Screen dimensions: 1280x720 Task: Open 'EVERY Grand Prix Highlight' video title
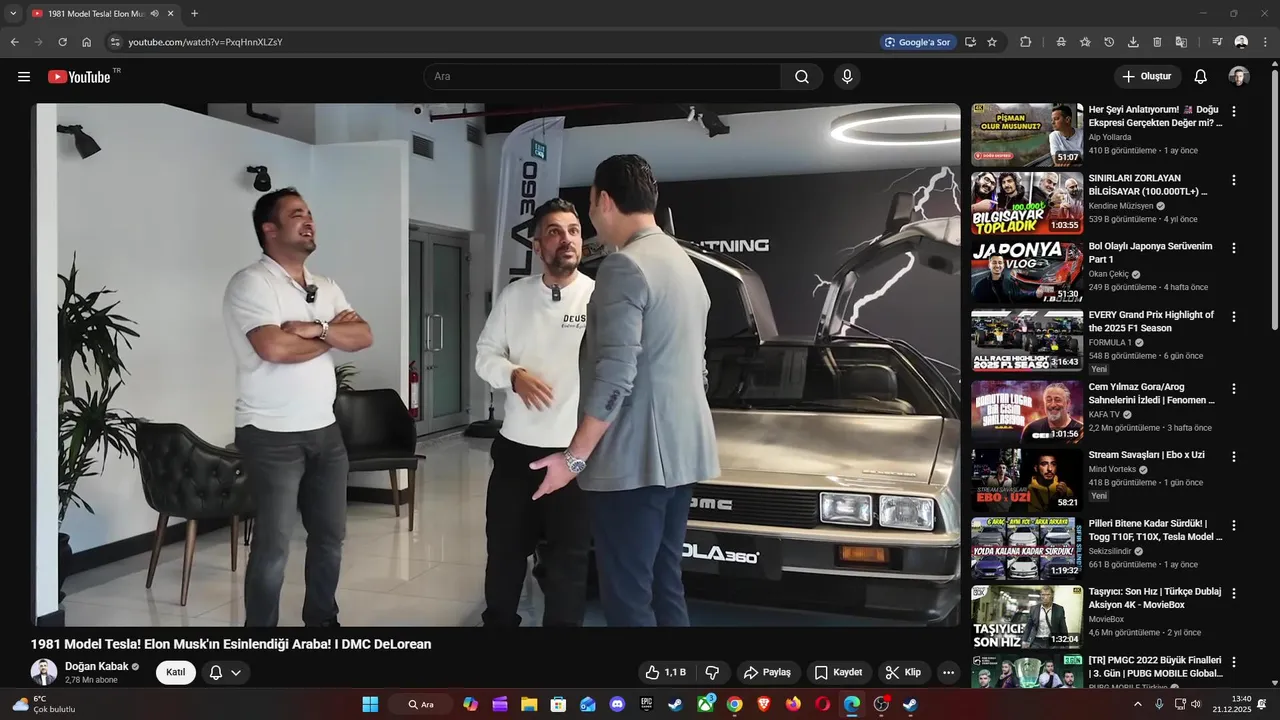pyautogui.click(x=1151, y=321)
